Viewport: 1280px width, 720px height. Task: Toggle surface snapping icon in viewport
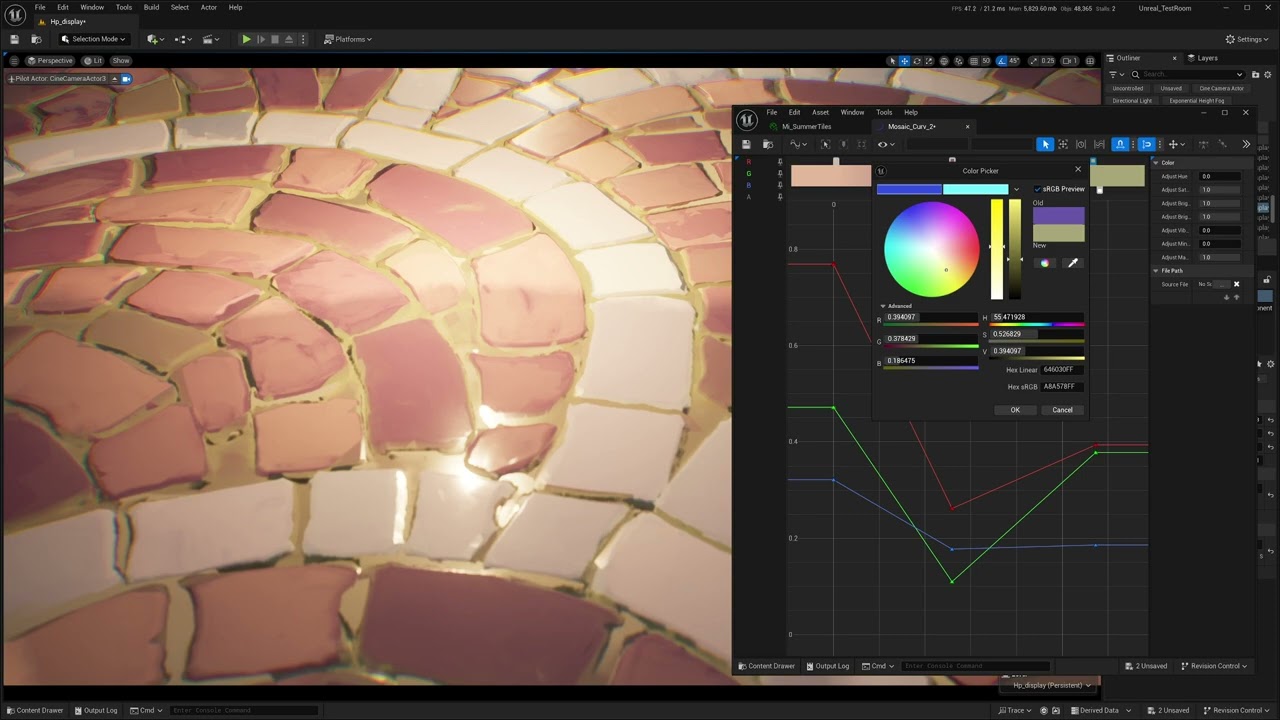coord(958,61)
